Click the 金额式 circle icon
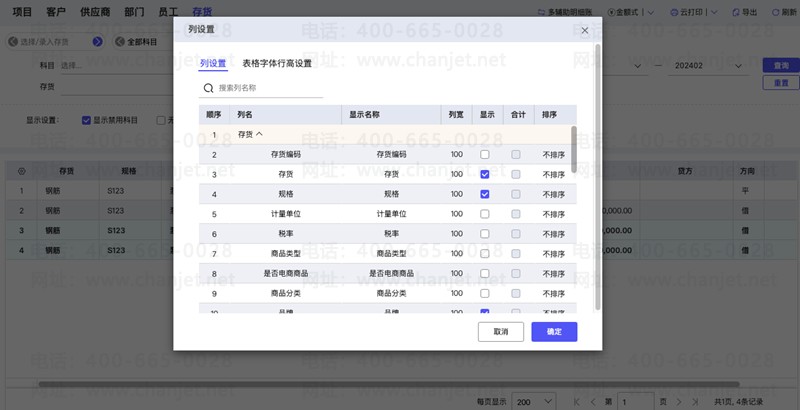The image size is (800, 410). [612, 12]
